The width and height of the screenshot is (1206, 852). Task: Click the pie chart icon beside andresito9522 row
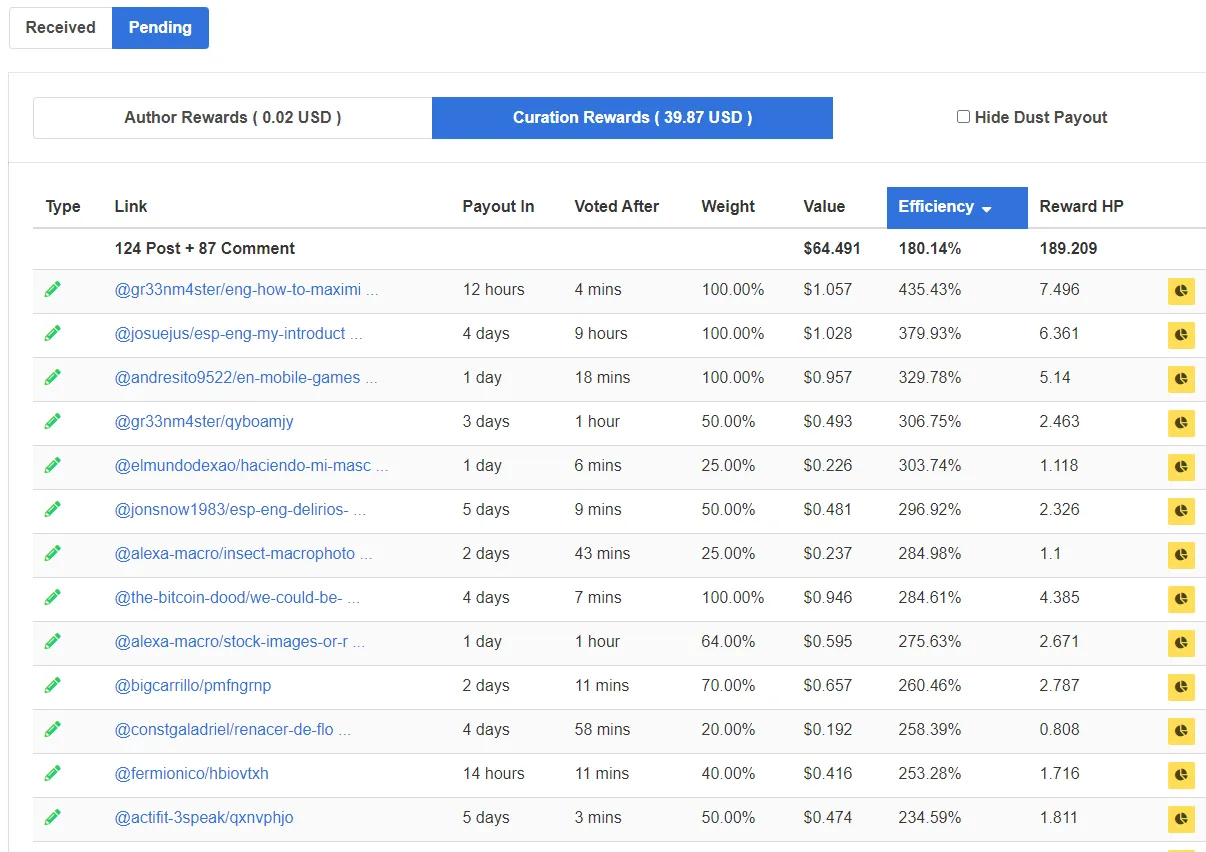(1181, 379)
